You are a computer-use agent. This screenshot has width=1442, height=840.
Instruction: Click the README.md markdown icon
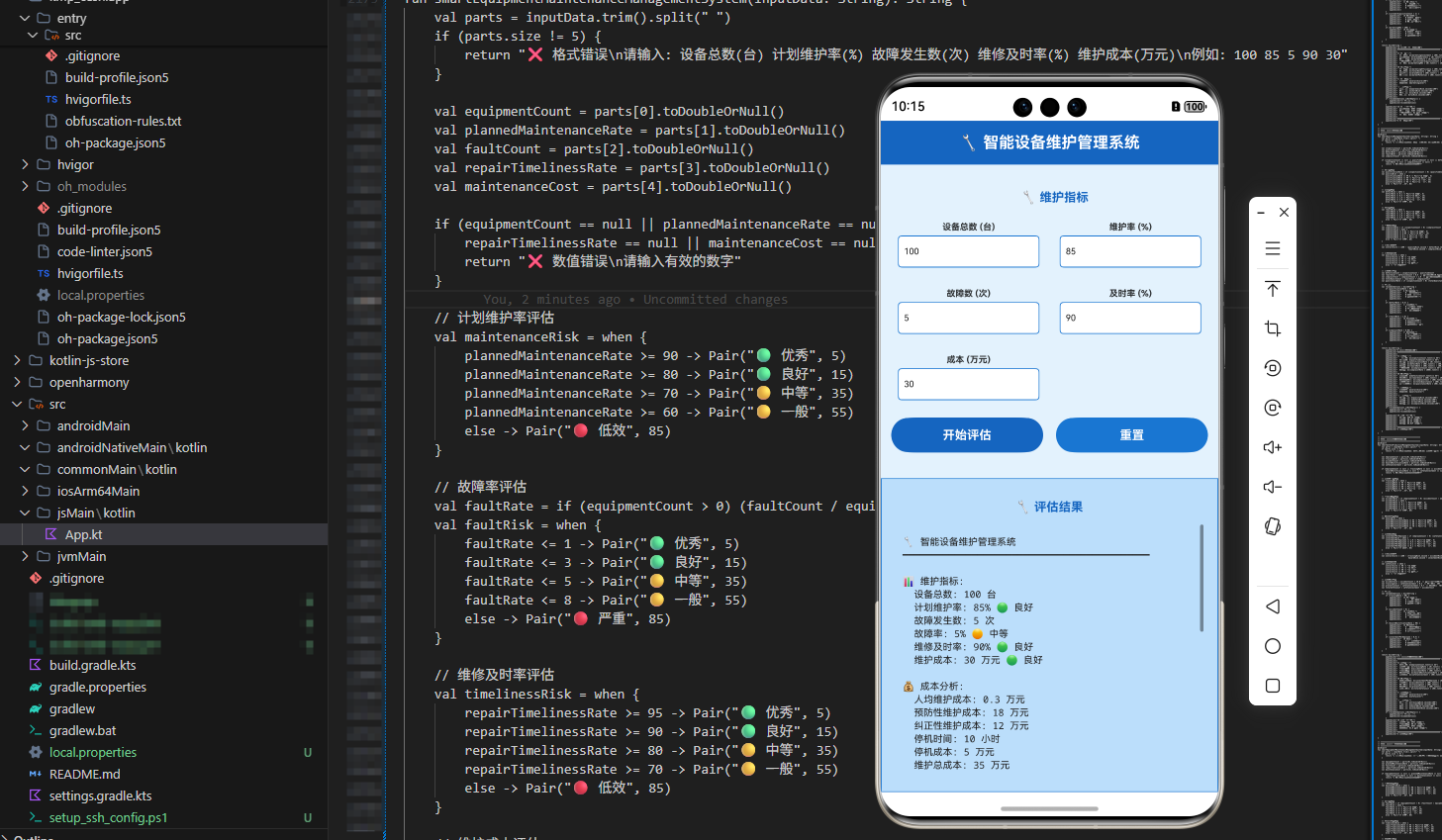pyautogui.click(x=36, y=774)
